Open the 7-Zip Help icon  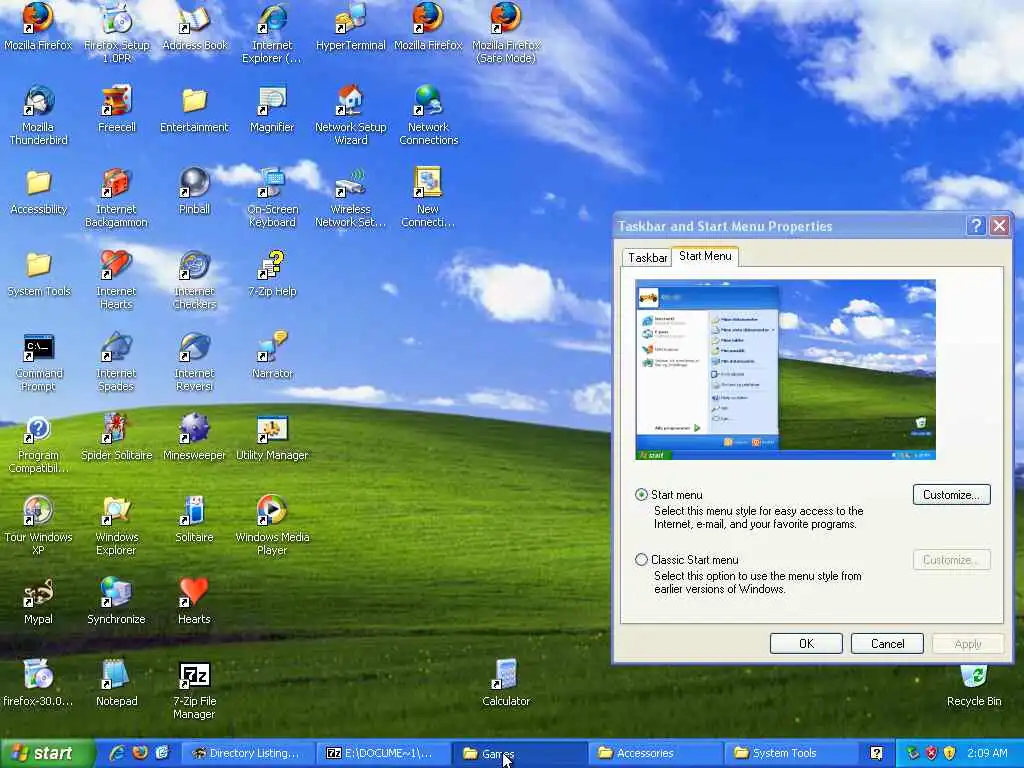tap(272, 273)
